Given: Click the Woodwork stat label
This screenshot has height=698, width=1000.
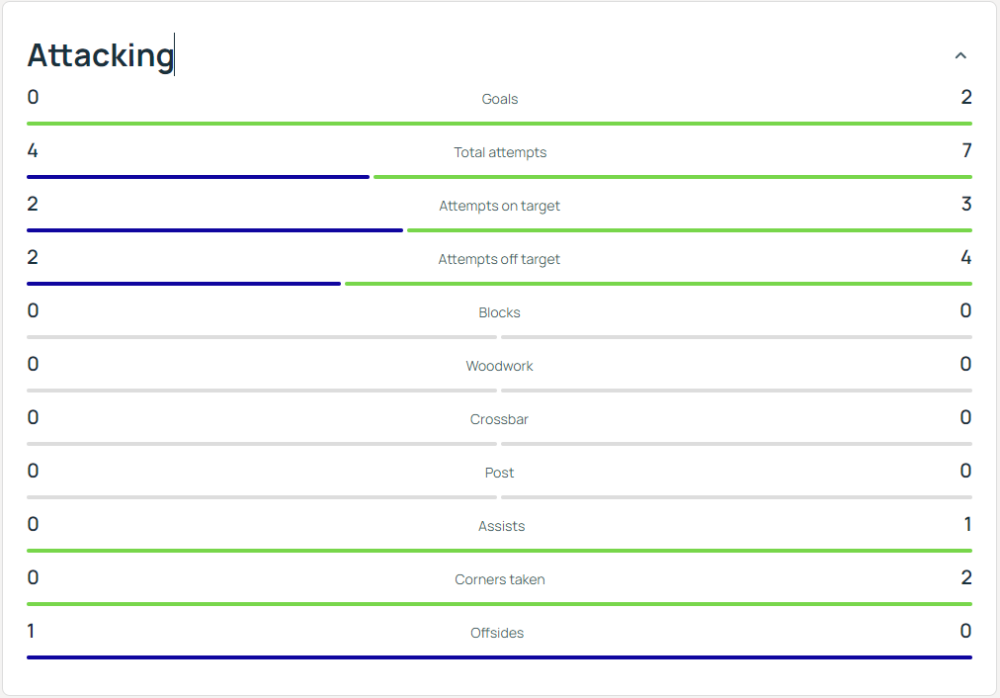Looking at the screenshot, I should 499,366.
